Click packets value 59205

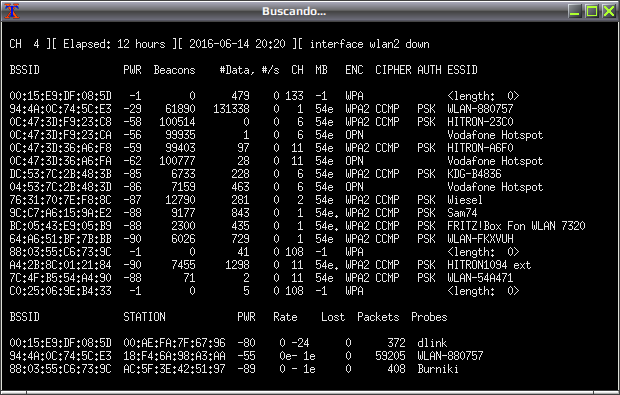click(390, 356)
